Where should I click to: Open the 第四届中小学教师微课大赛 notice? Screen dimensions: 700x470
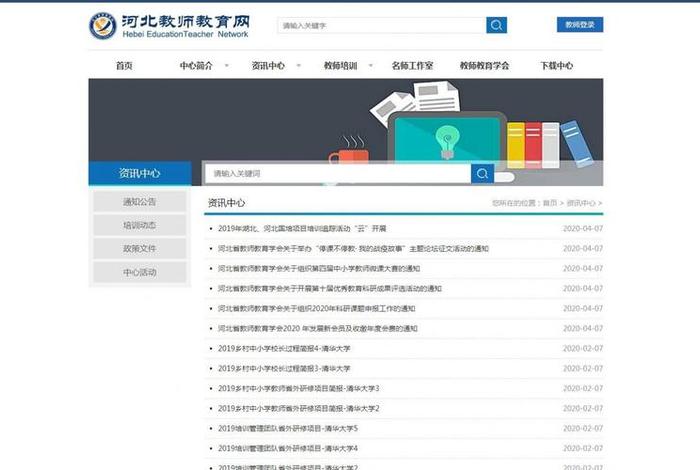[319, 269]
